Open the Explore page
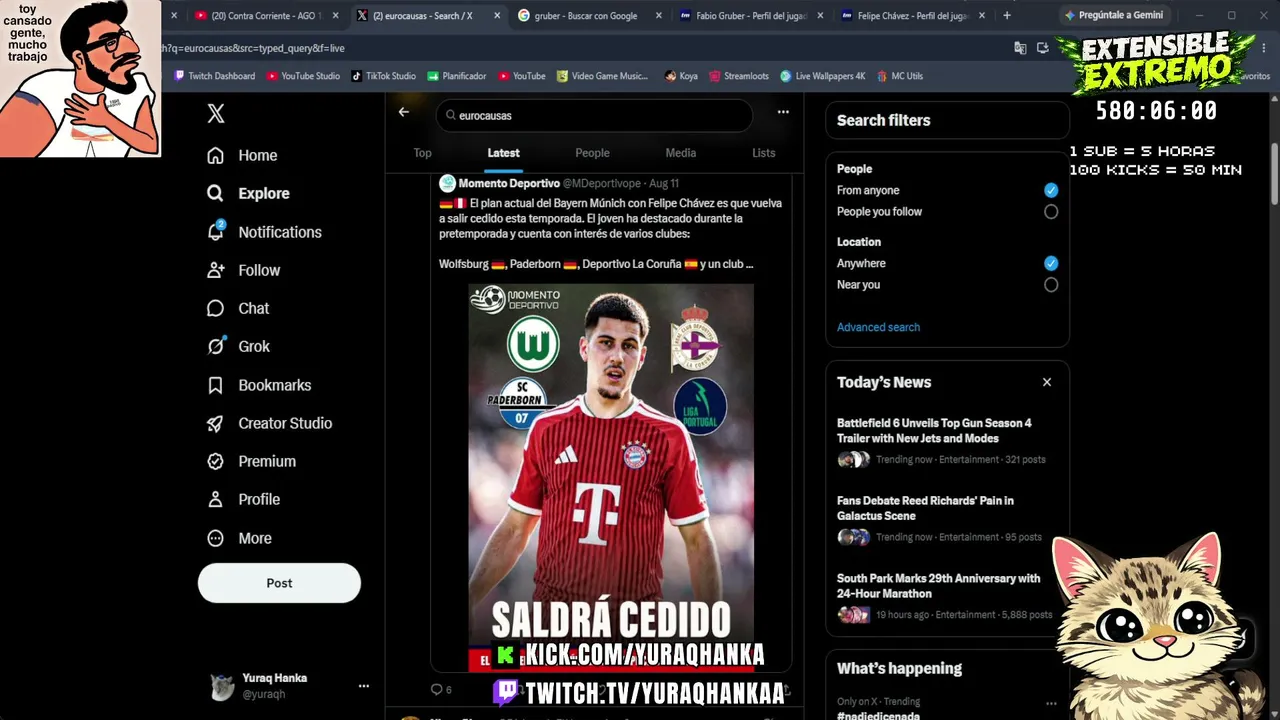1280x720 pixels. [248, 194]
